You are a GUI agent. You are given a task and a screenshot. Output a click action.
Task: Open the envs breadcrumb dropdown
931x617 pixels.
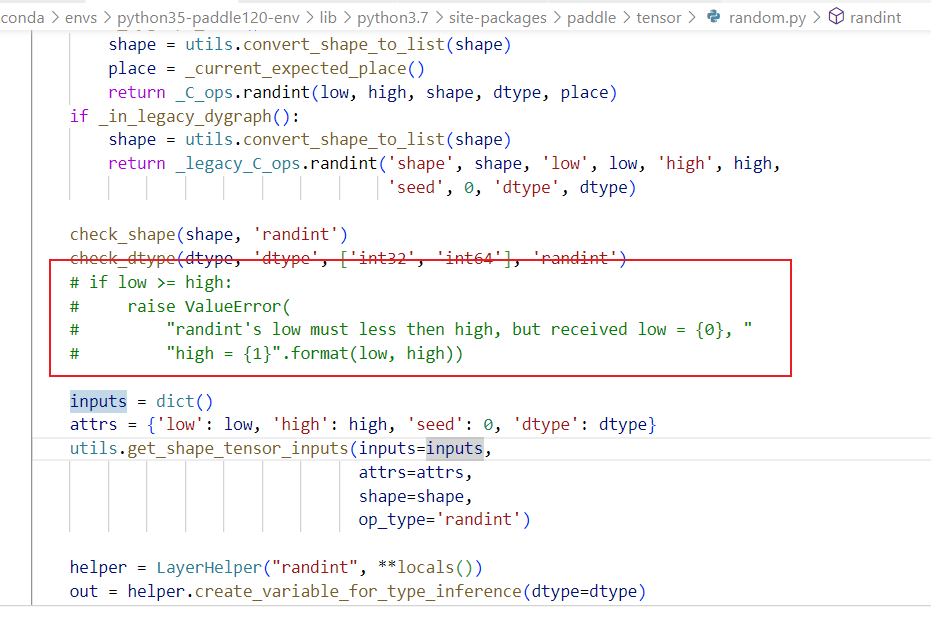point(80,17)
